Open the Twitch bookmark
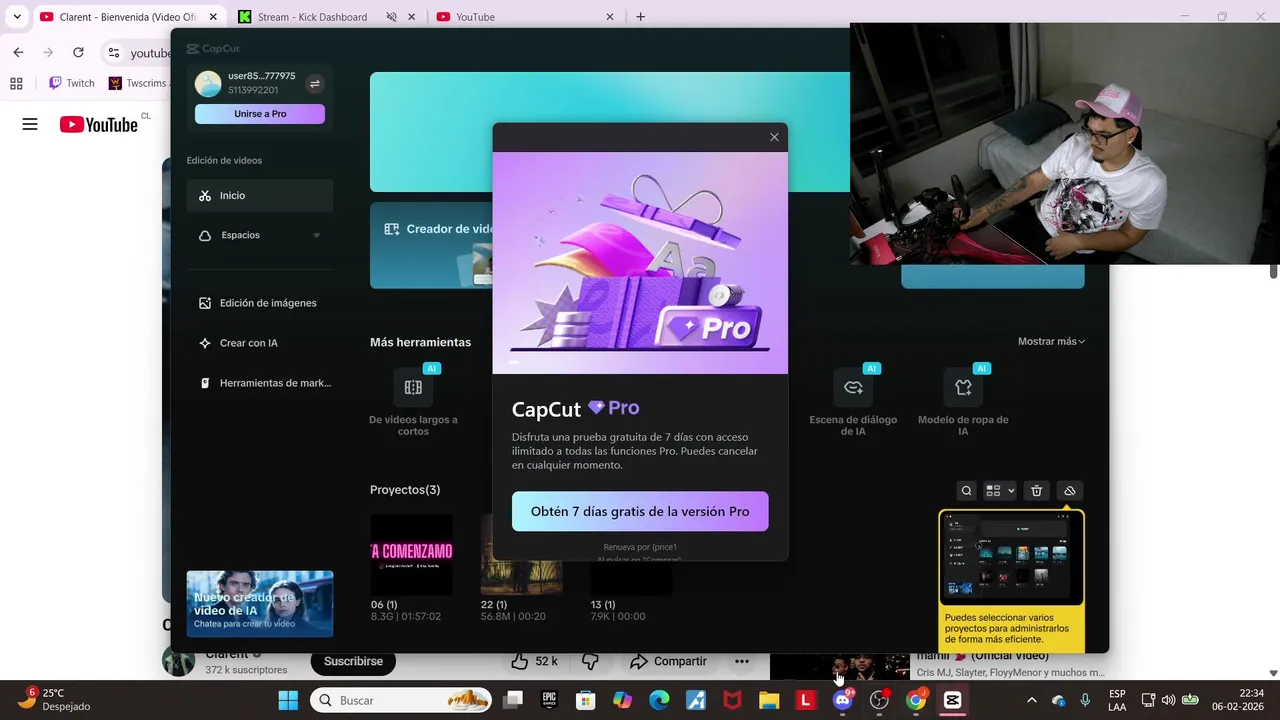The width and height of the screenshot is (1280, 720). pyautogui.click(x=72, y=84)
